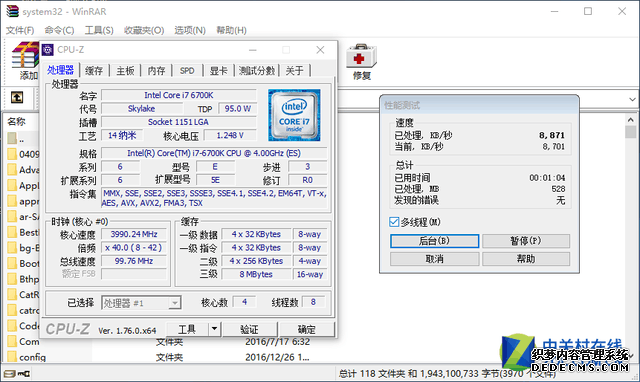Expand the WinRAR address bar dropdown
Viewport: 640px width, 382px height.
[632, 99]
